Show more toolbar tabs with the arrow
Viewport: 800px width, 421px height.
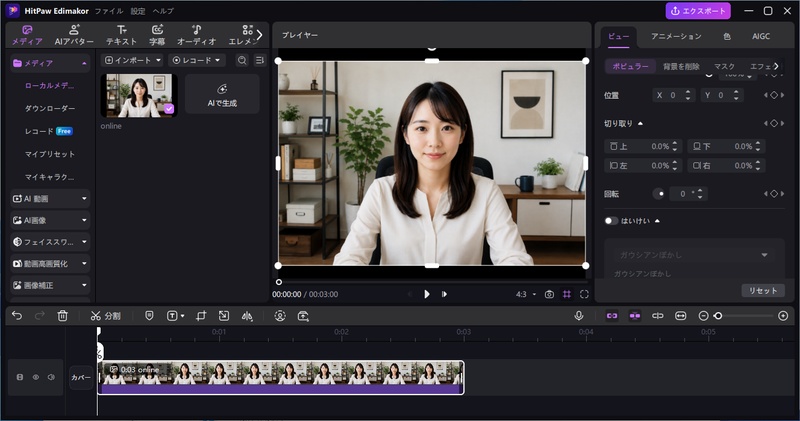259,35
